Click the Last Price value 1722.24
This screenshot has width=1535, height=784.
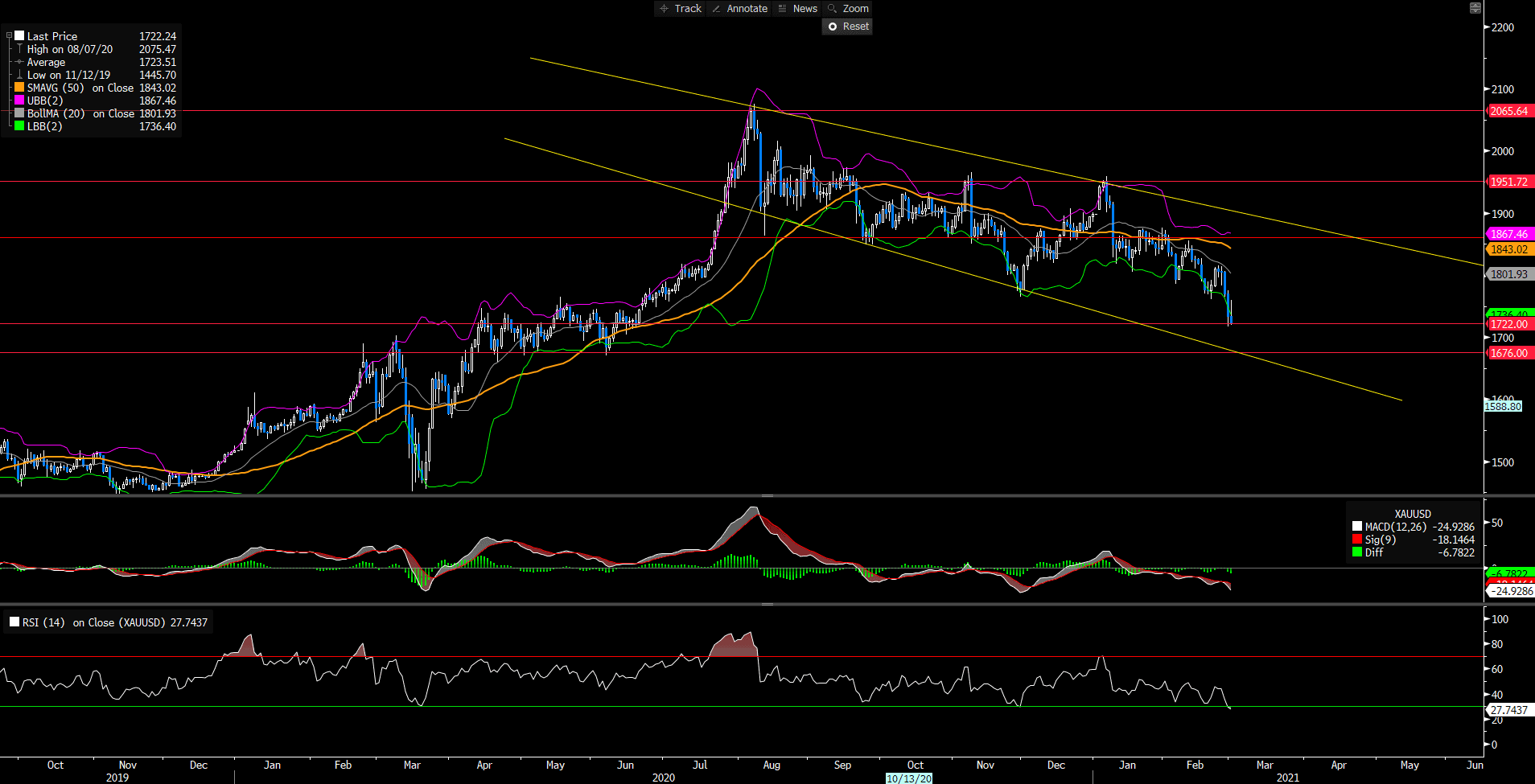point(158,36)
